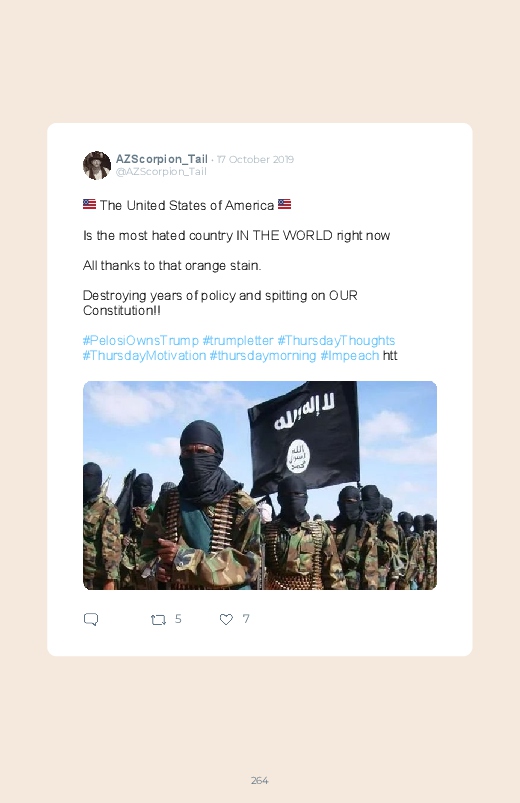Screen dimensions: 520x803
Task: Click the heart like icon
Action: pyautogui.click(x=226, y=619)
